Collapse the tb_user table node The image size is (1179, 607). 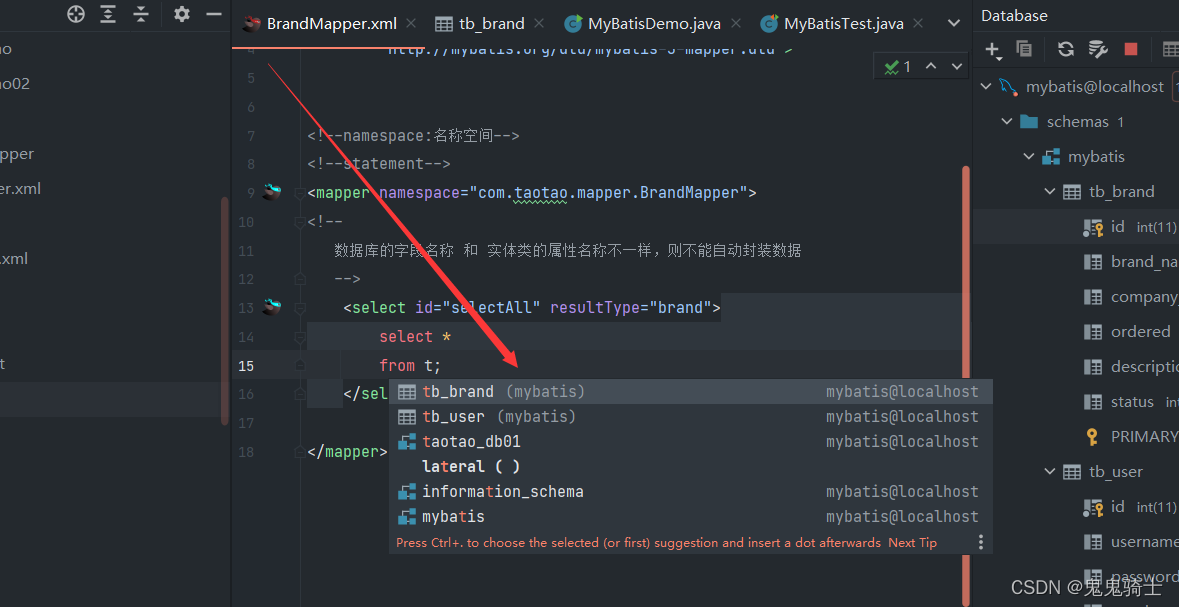point(1050,472)
